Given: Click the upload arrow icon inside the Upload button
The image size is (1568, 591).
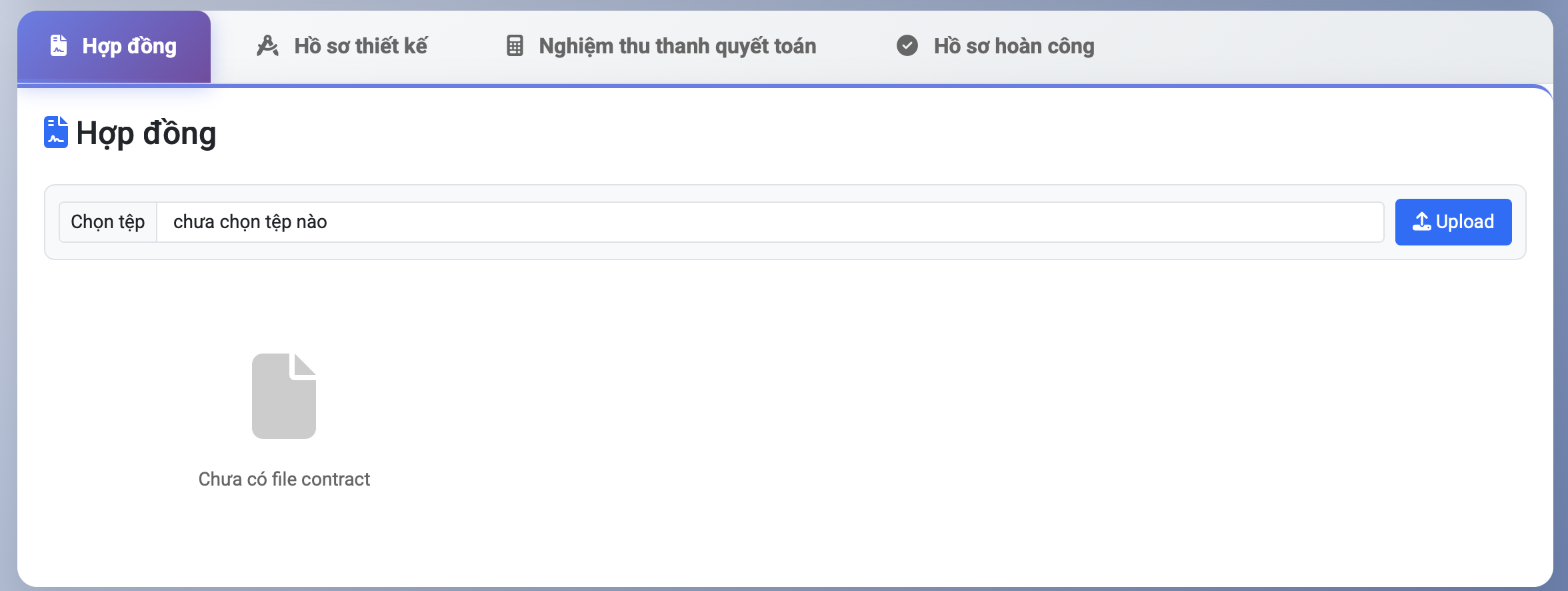Looking at the screenshot, I should pyautogui.click(x=1421, y=221).
